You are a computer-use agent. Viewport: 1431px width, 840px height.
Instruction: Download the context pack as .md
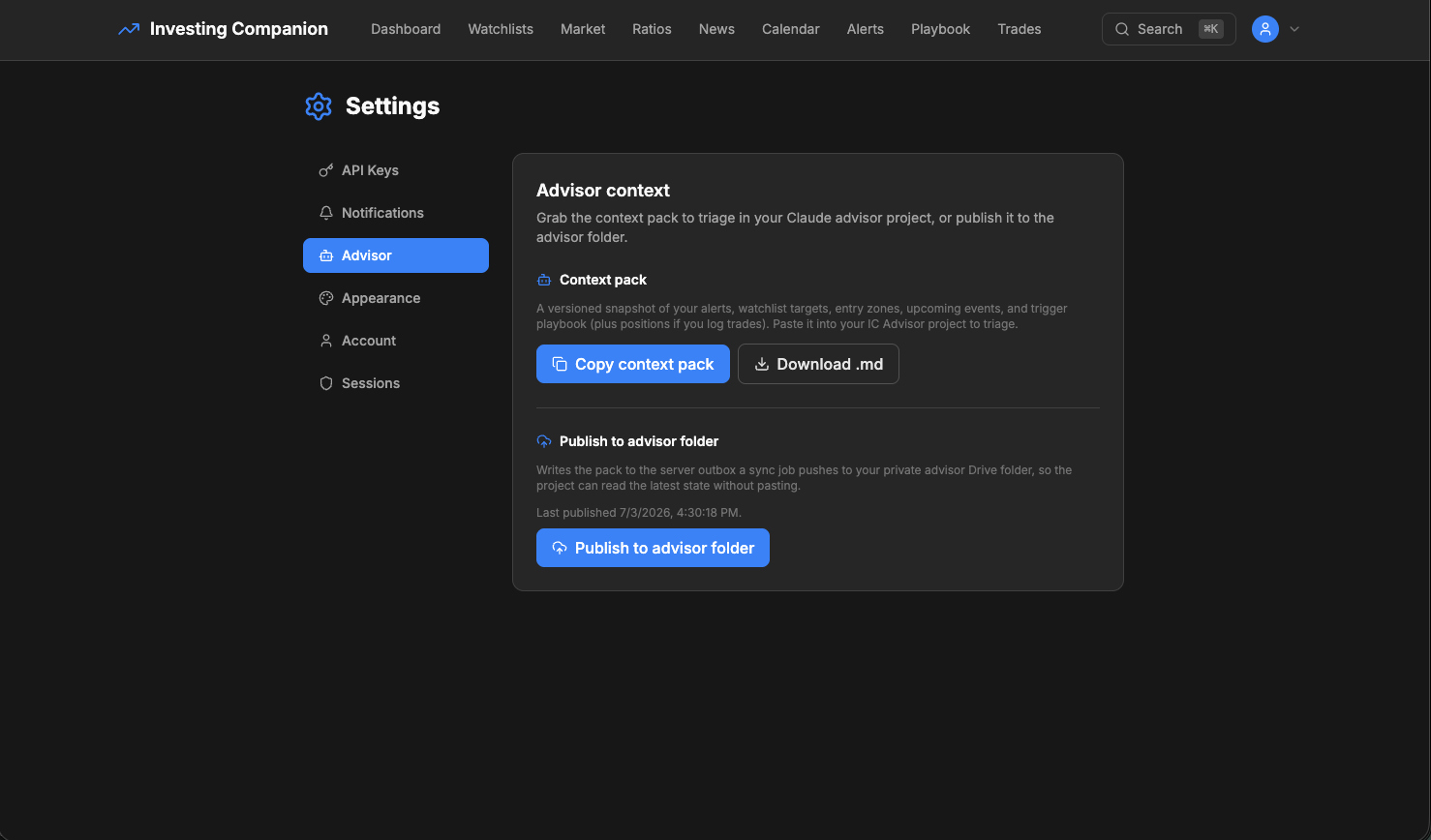click(x=818, y=364)
